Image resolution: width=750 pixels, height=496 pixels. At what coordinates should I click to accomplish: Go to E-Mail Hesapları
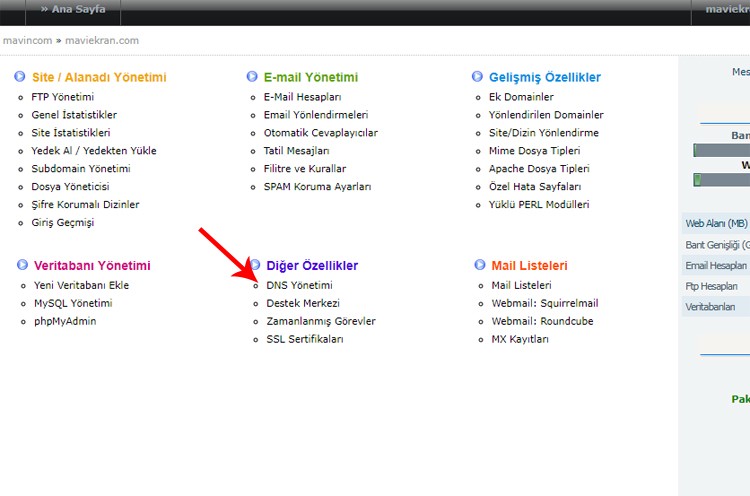[x=302, y=97]
